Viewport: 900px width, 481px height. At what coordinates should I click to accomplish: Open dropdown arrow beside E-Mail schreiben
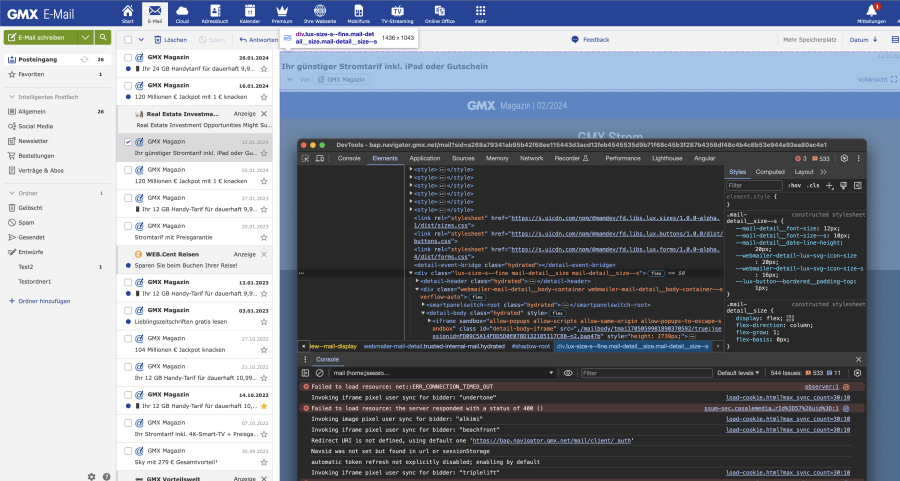(87, 37)
